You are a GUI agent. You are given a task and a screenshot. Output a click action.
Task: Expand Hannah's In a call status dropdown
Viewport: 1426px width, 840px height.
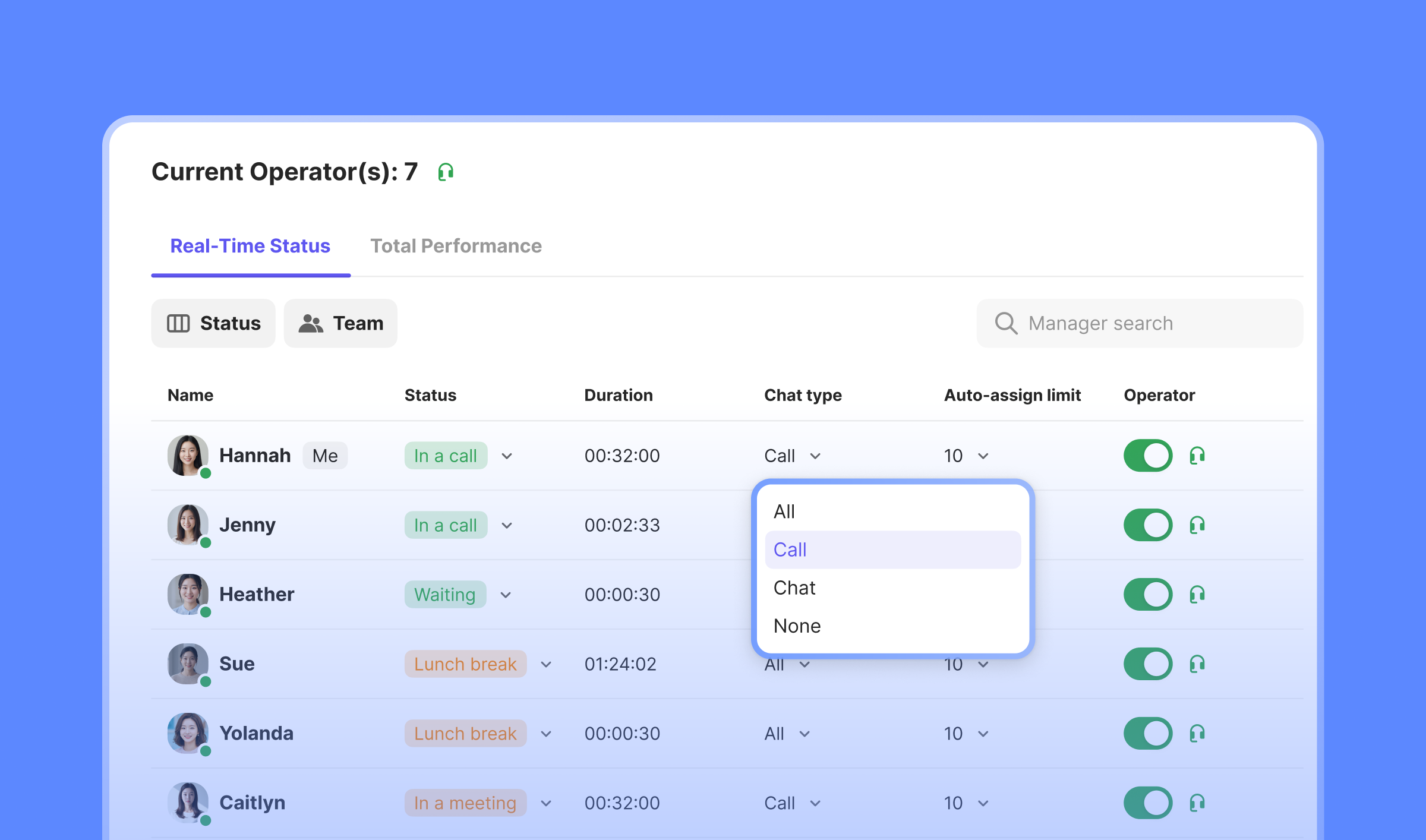507,456
